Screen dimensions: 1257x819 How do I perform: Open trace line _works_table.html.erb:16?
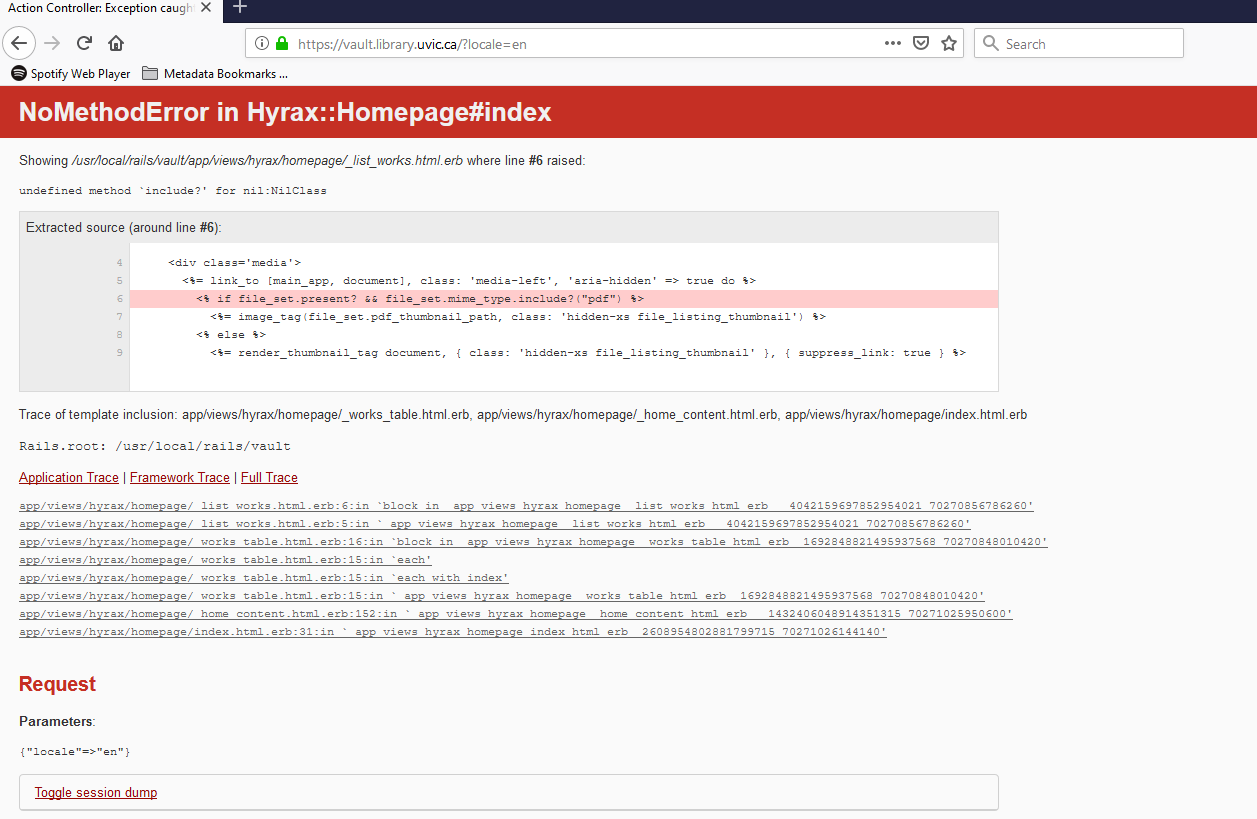pyautogui.click(x=533, y=542)
